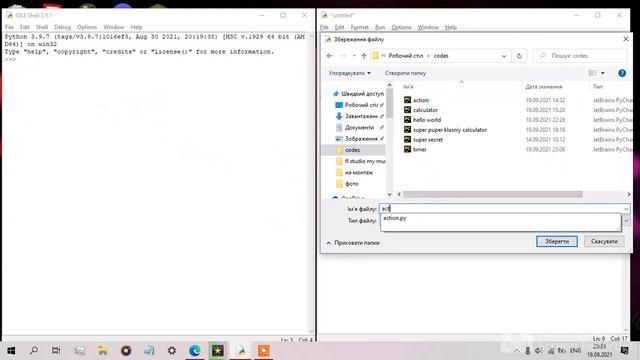640x360 pixels.
Task: Open File Explorer from taskbar
Action: [103, 351]
